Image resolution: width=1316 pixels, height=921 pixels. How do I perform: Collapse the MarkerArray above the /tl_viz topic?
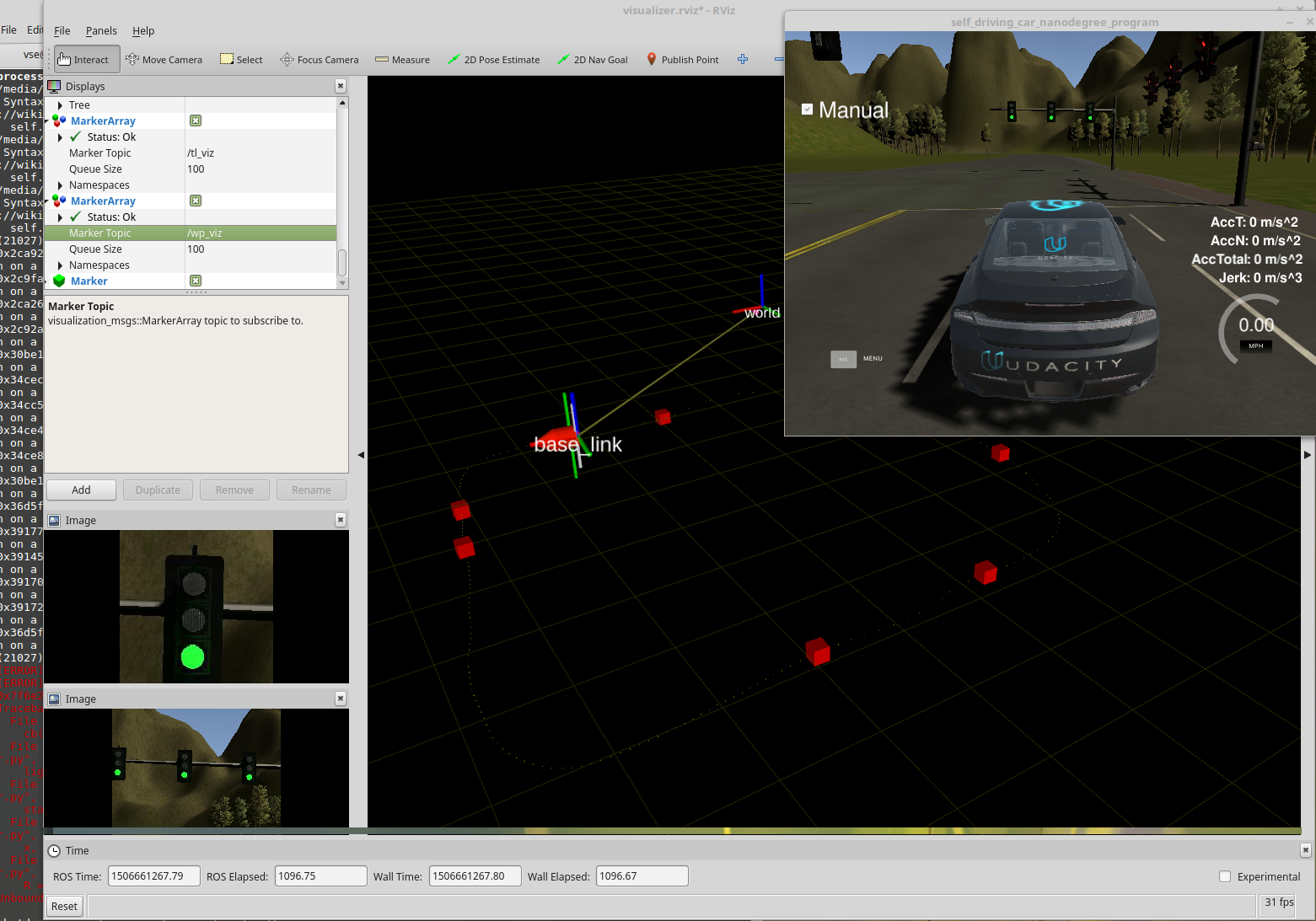[x=48, y=121]
